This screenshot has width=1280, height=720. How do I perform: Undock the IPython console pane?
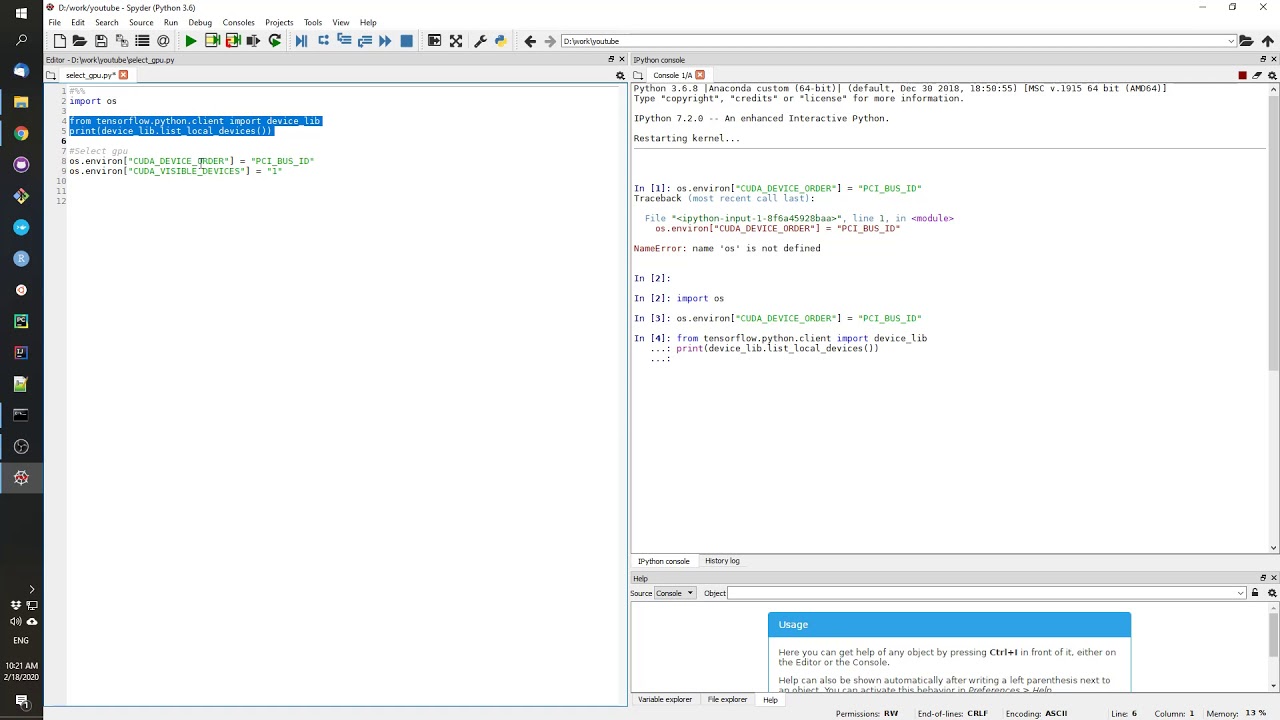(1263, 60)
